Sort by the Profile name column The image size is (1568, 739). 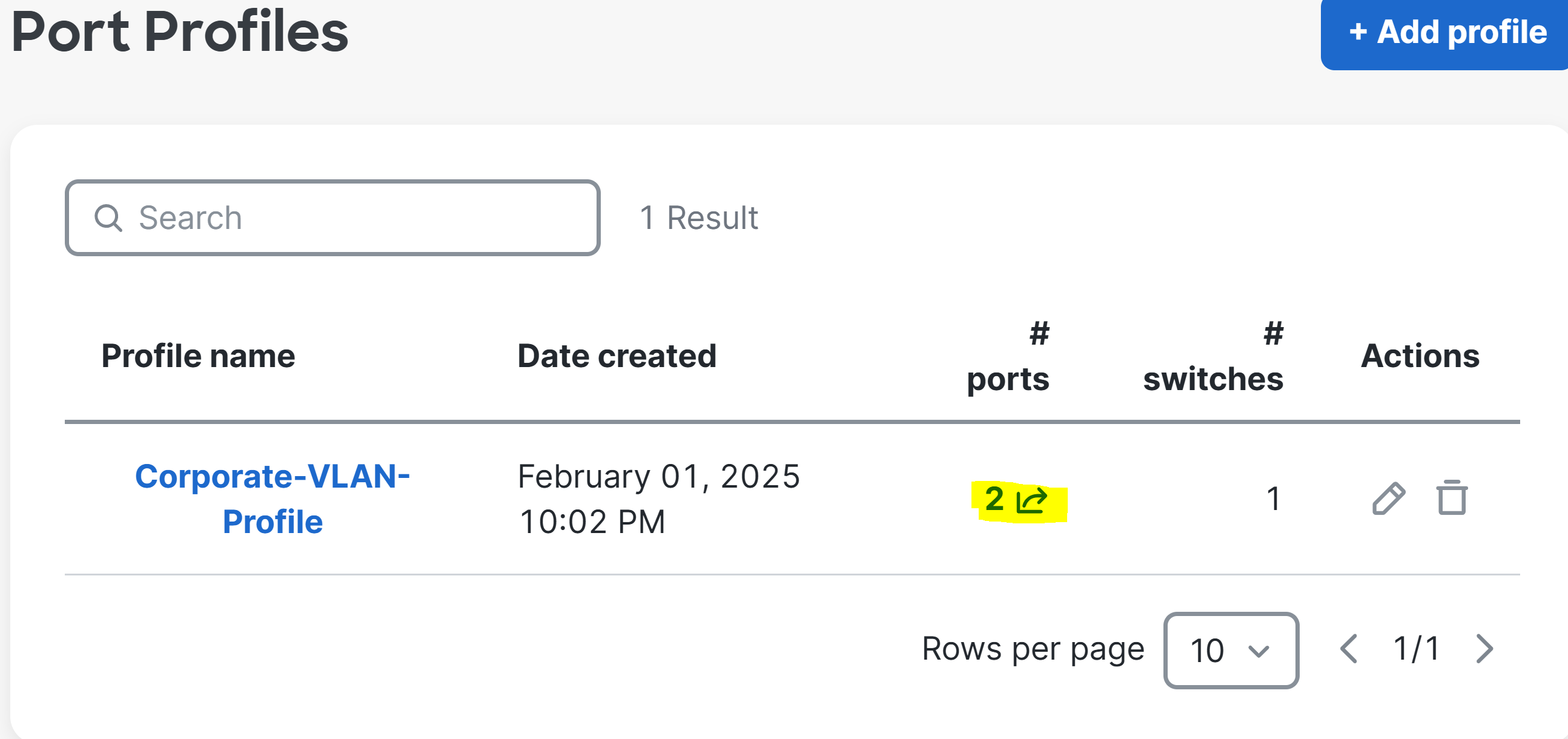tap(198, 356)
